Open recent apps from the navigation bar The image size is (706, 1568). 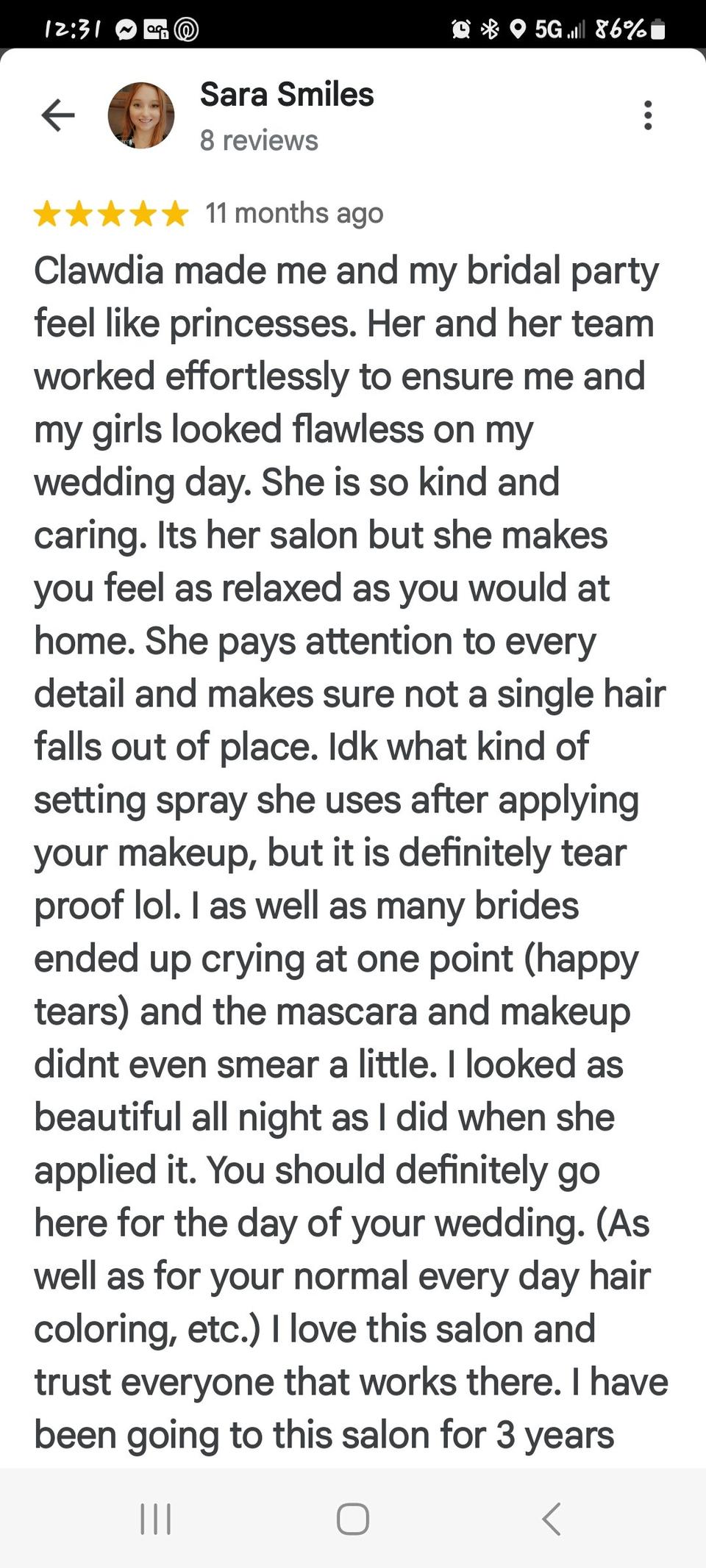point(156,1519)
